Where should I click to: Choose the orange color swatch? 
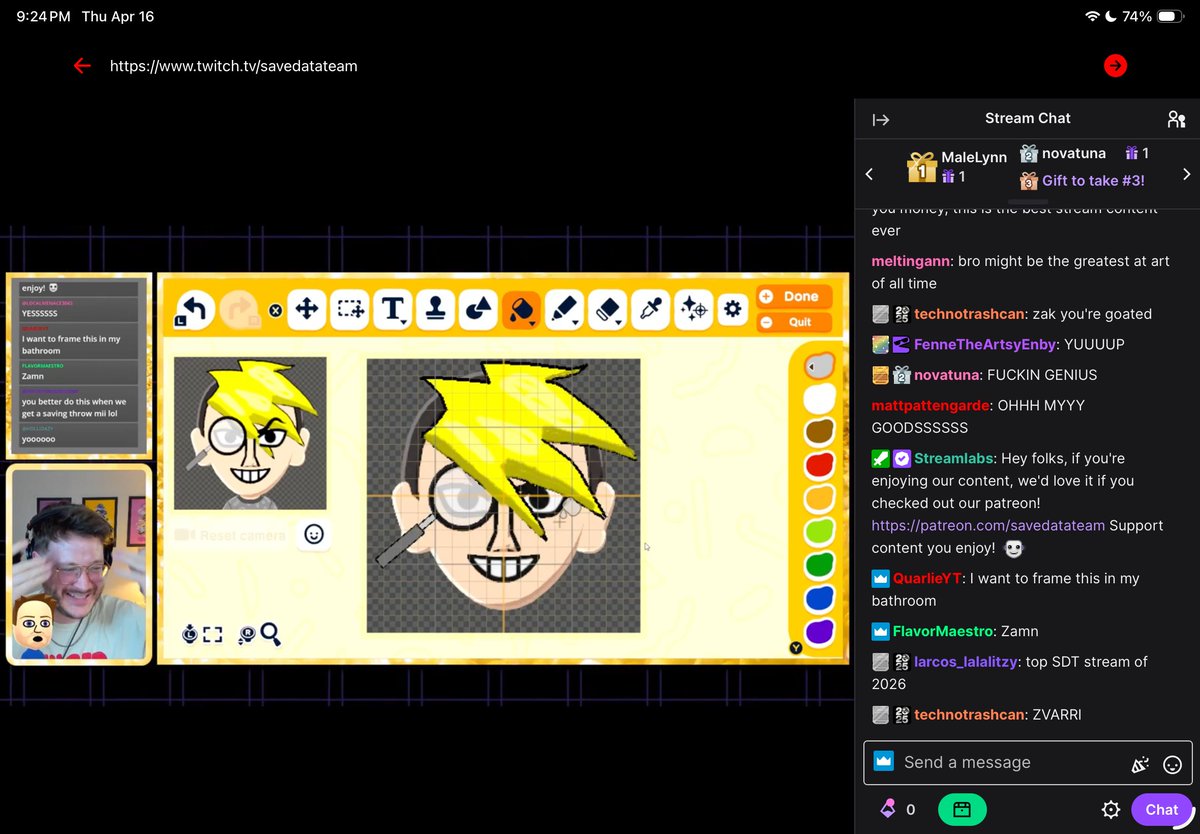click(819, 498)
